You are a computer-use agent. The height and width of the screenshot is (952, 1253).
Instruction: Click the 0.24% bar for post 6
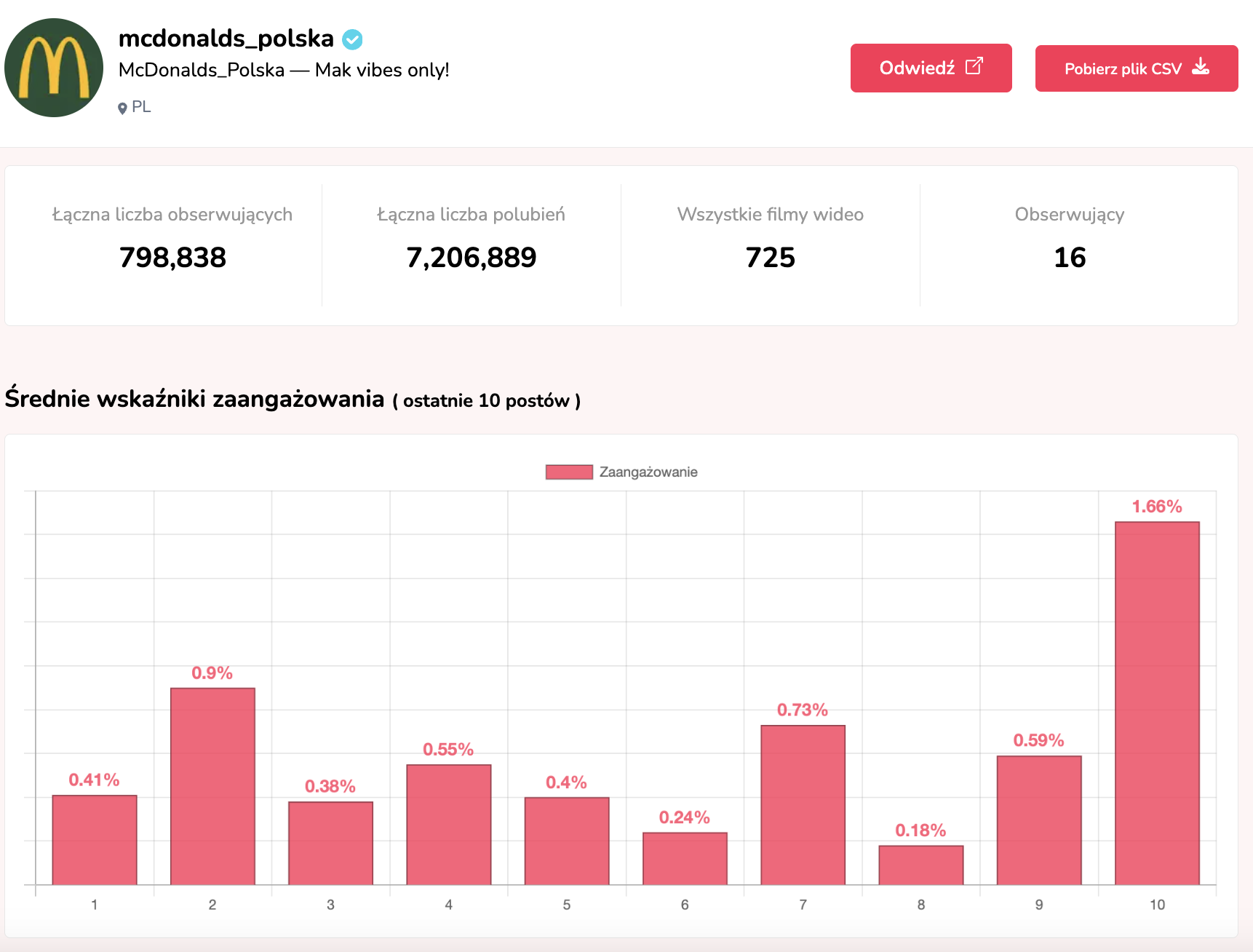[685, 858]
